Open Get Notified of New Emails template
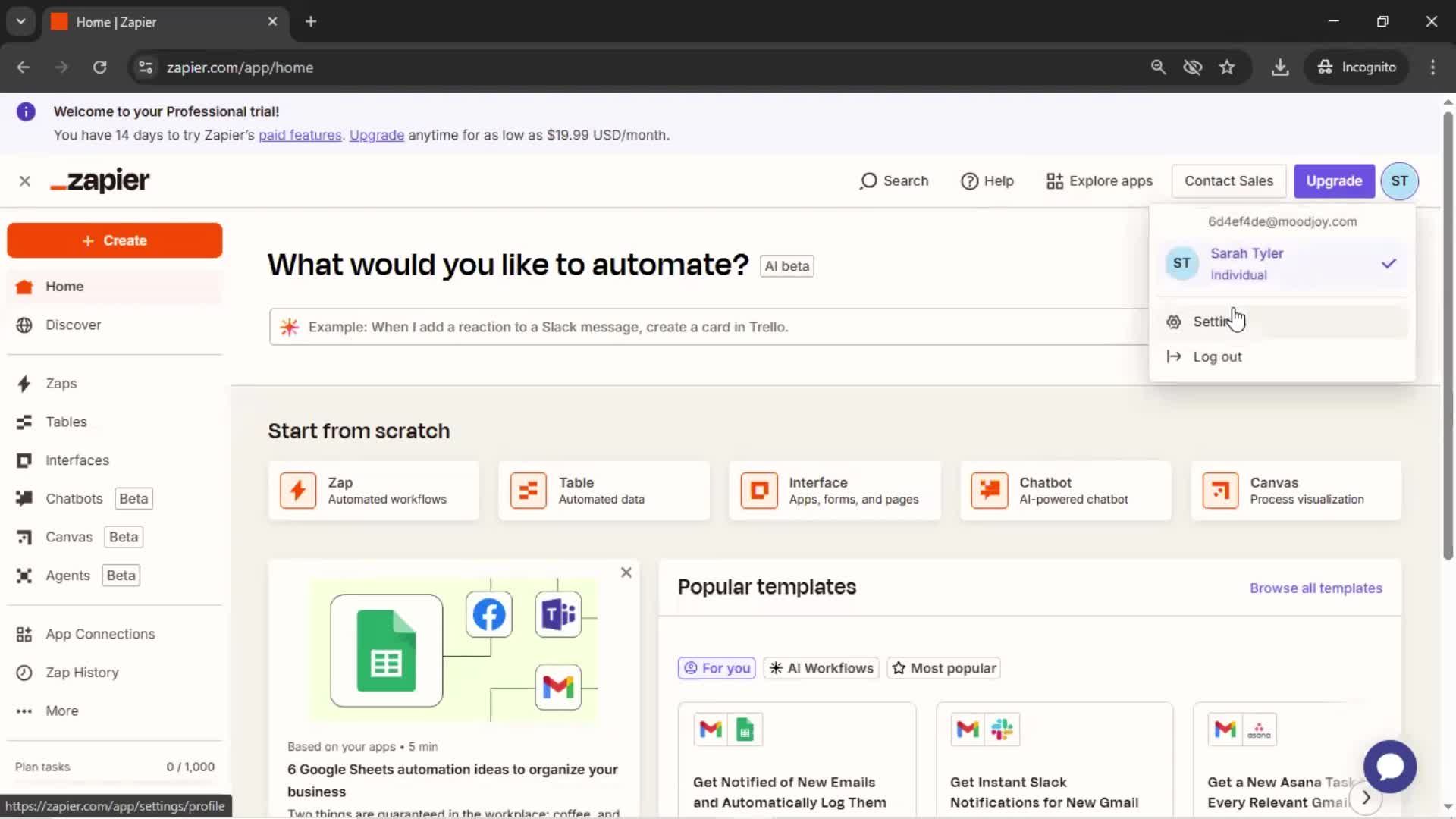The image size is (1456, 819). [x=797, y=760]
